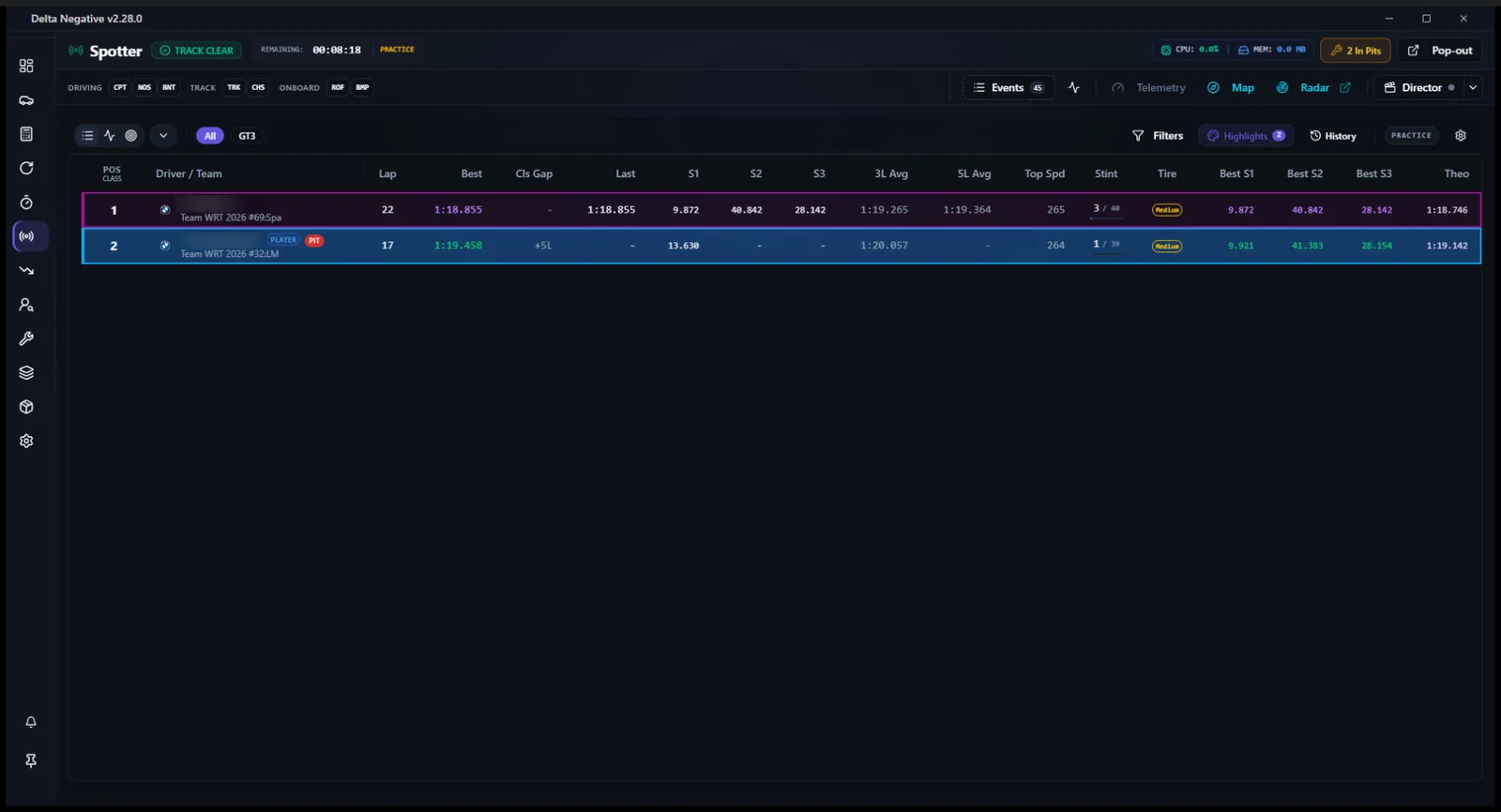The image size is (1501, 812).
Task: Open the table settings gear icon
Action: 1461,136
